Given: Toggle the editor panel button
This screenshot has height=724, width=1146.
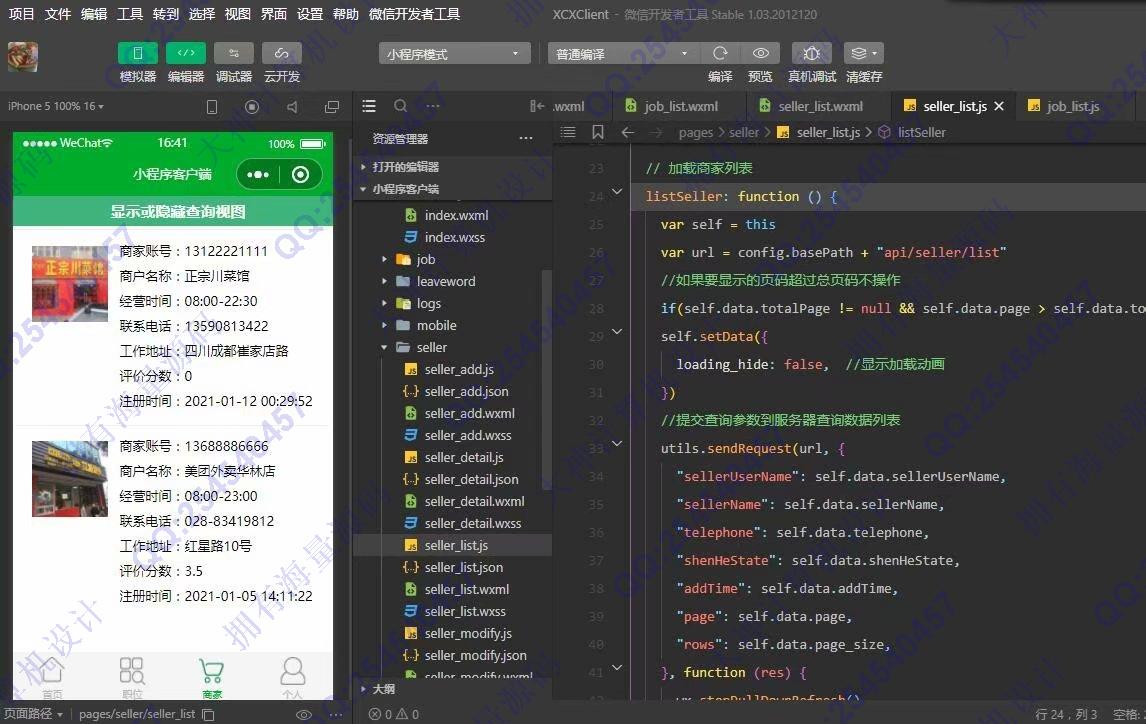Looking at the screenshot, I should 186,53.
